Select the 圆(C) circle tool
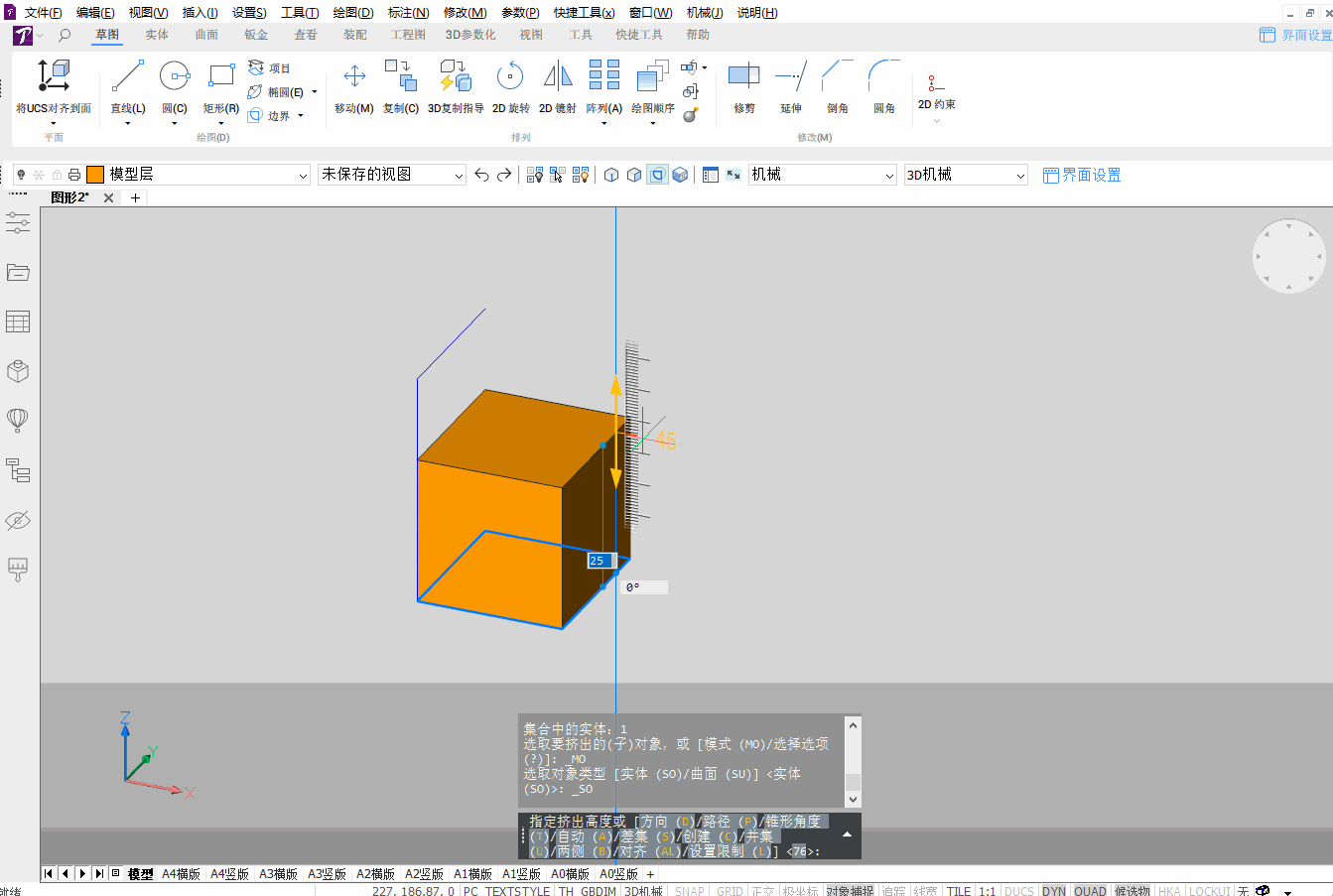 (175, 85)
